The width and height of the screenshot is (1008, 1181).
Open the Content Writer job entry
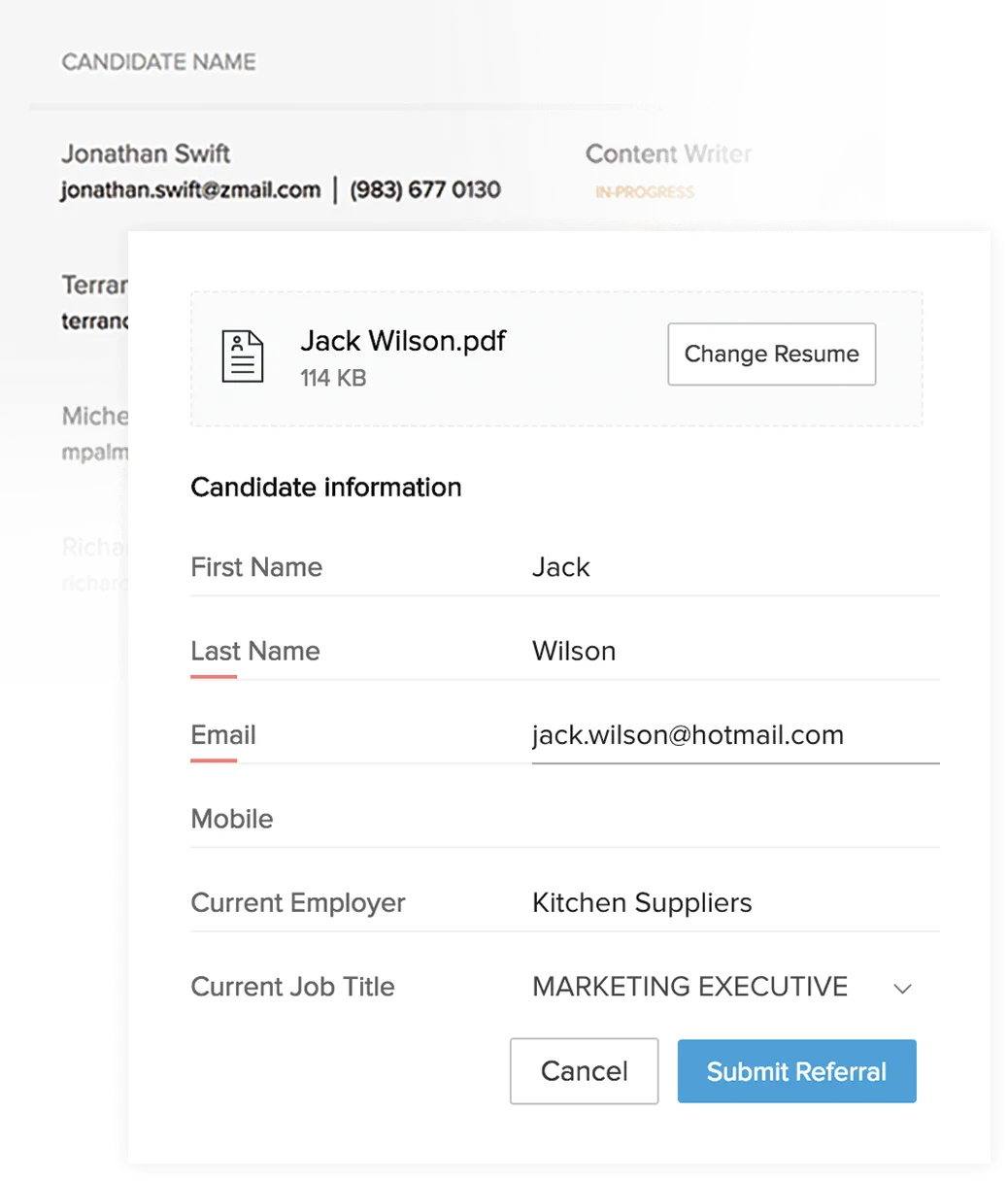pos(668,153)
